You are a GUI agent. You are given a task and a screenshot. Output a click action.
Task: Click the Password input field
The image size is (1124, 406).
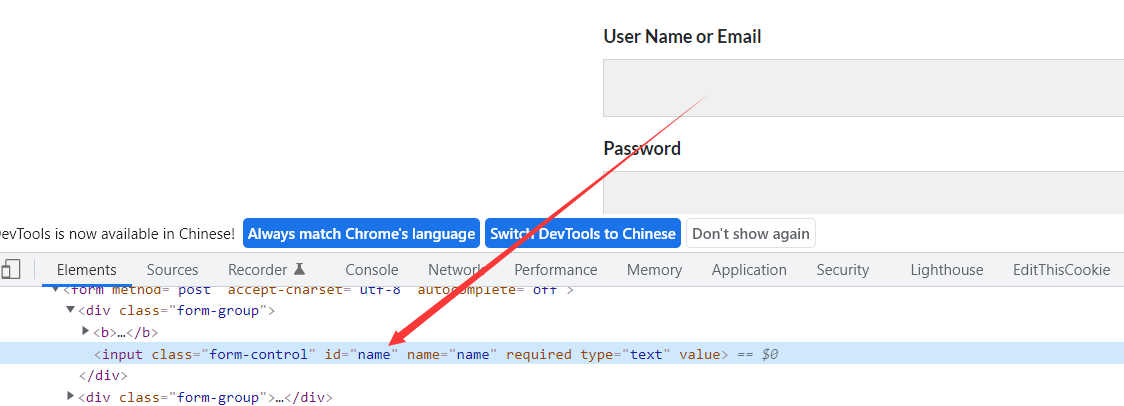tap(863, 192)
